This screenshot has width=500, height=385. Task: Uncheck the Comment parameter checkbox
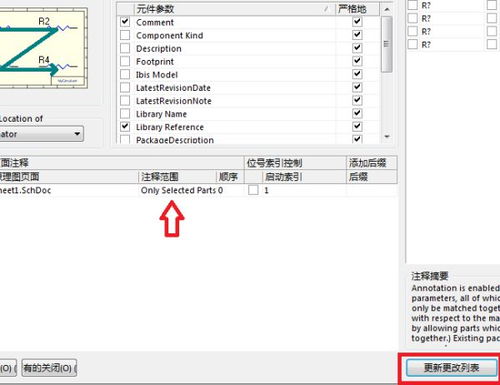click(x=125, y=22)
